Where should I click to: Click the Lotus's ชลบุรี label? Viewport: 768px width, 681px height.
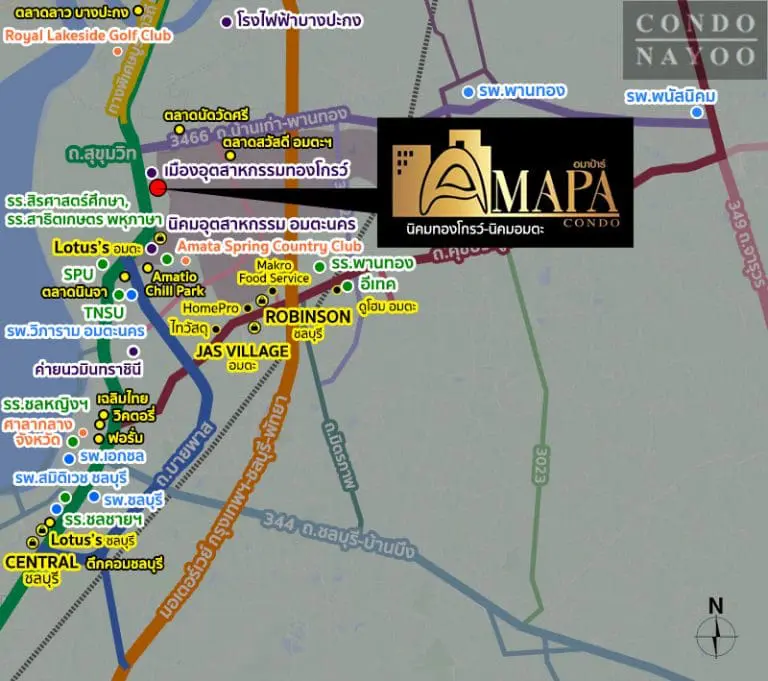93,540
